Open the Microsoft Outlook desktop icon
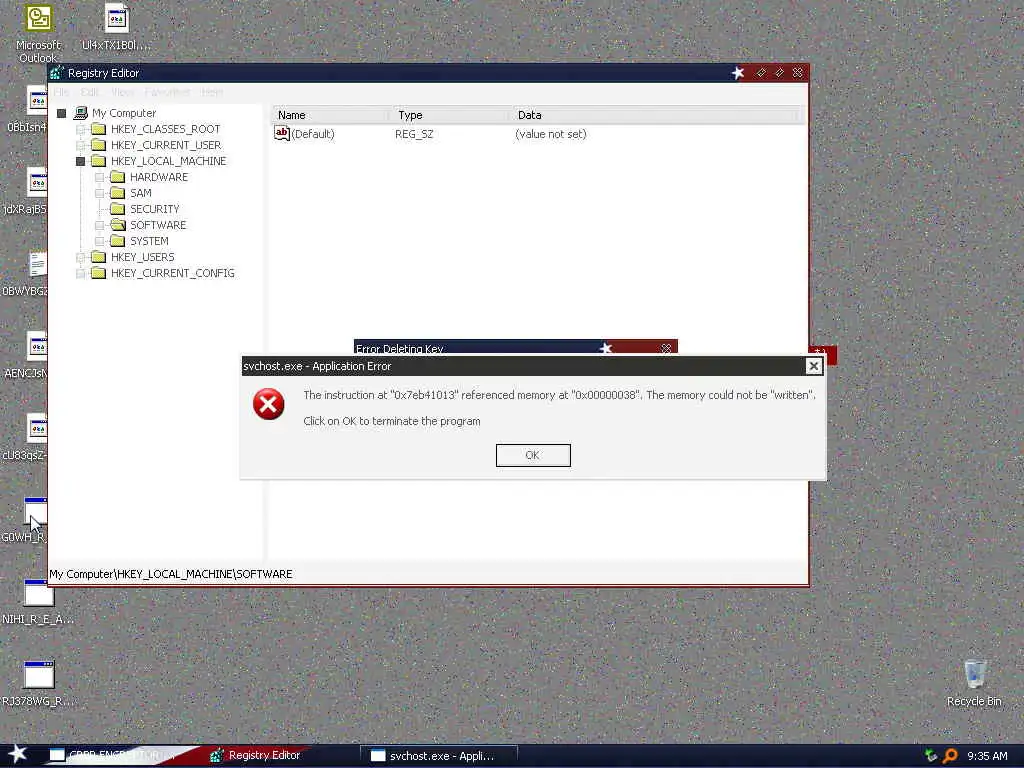This screenshot has height=768, width=1024. [x=38, y=34]
